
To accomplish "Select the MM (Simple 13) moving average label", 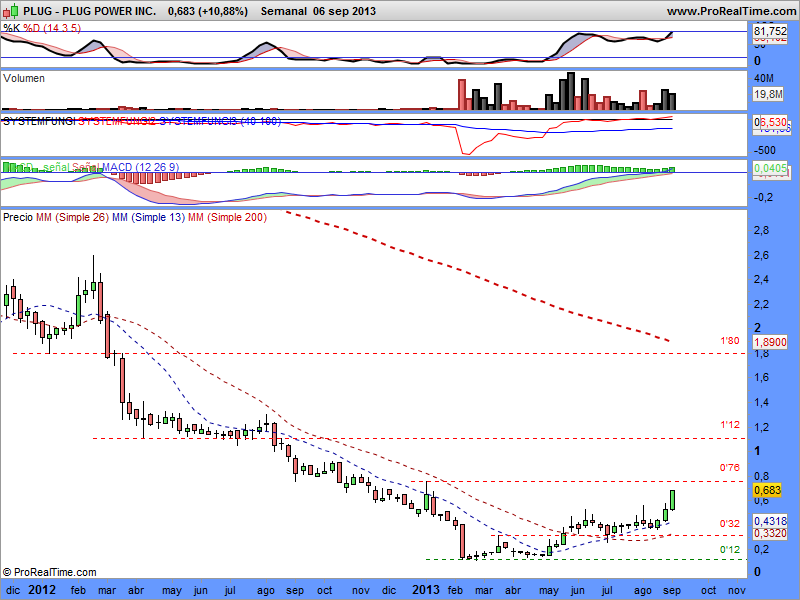I will pos(148,217).
